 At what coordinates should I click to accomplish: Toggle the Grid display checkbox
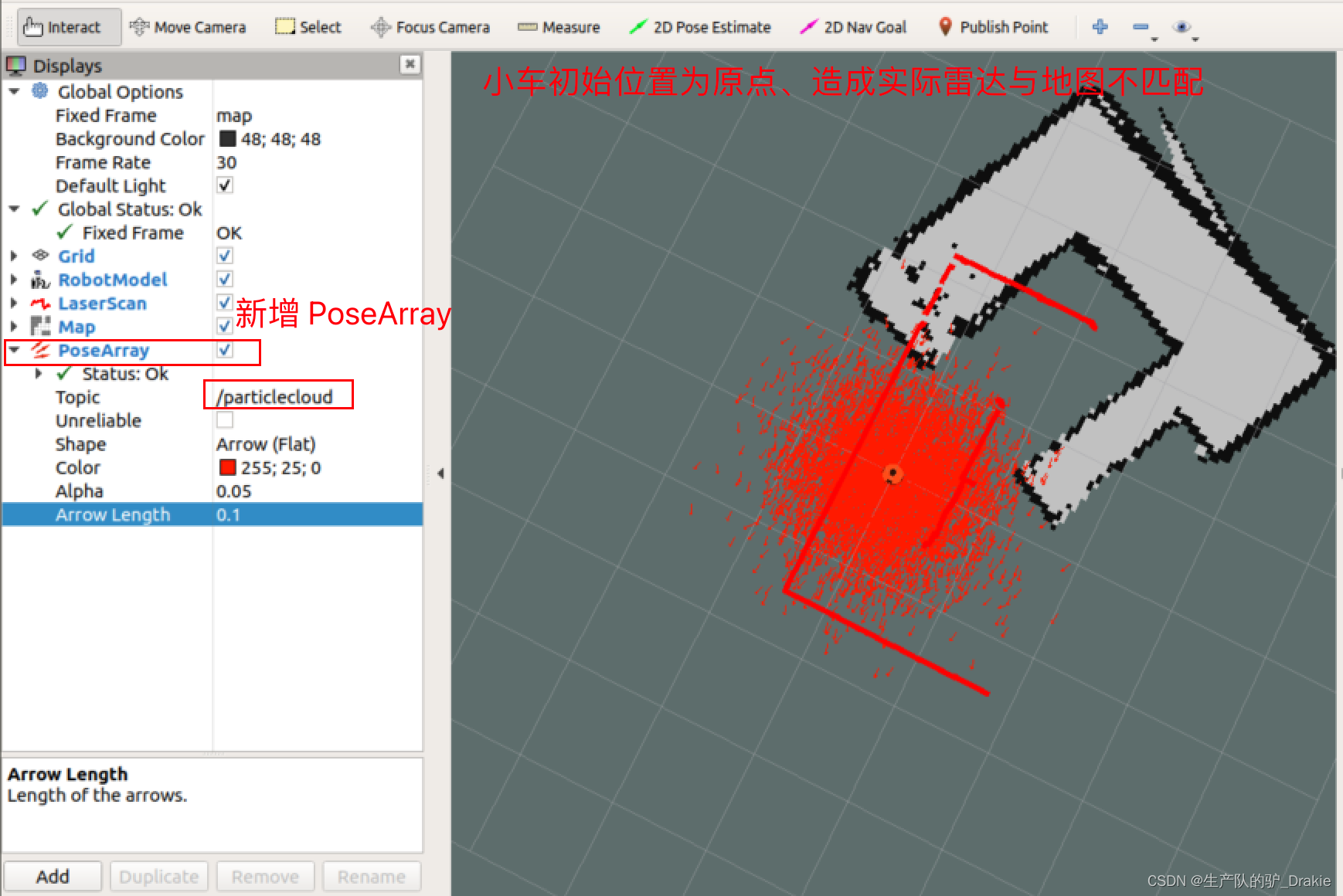point(225,256)
